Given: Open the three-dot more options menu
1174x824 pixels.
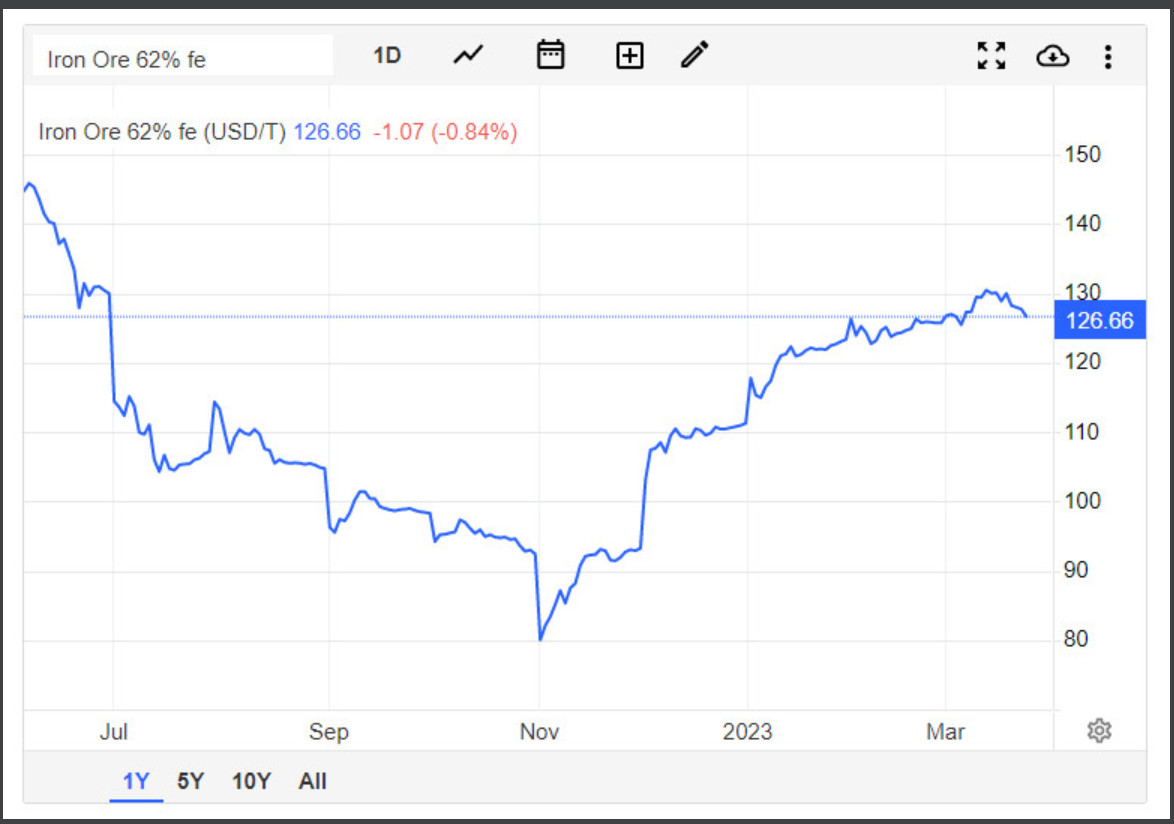Looking at the screenshot, I should (1108, 56).
